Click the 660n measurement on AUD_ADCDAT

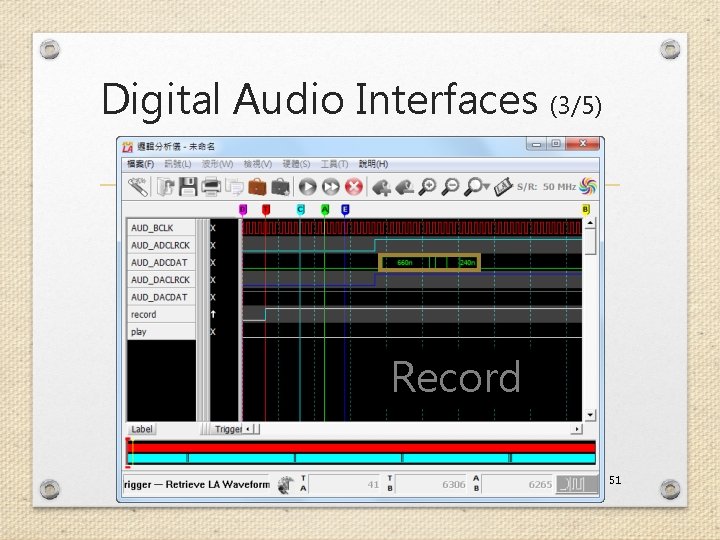[x=405, y=263]
